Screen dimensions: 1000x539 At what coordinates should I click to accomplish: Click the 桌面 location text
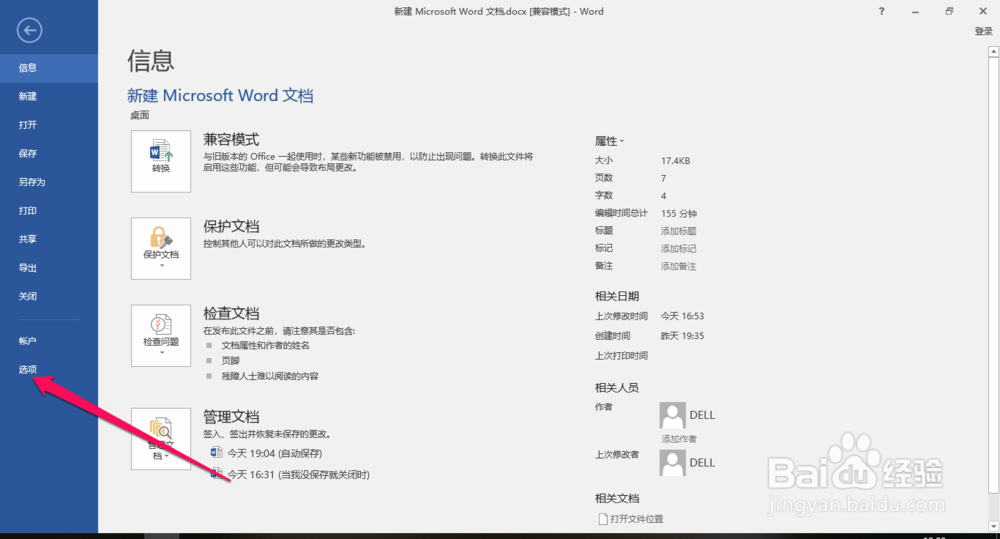click(140, 115)
